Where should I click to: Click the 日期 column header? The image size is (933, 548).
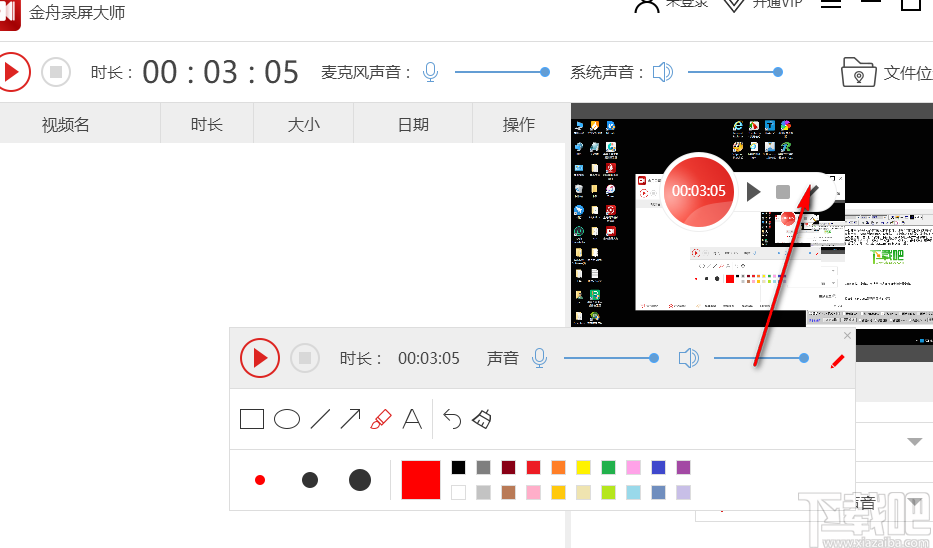tap(413, 124)
